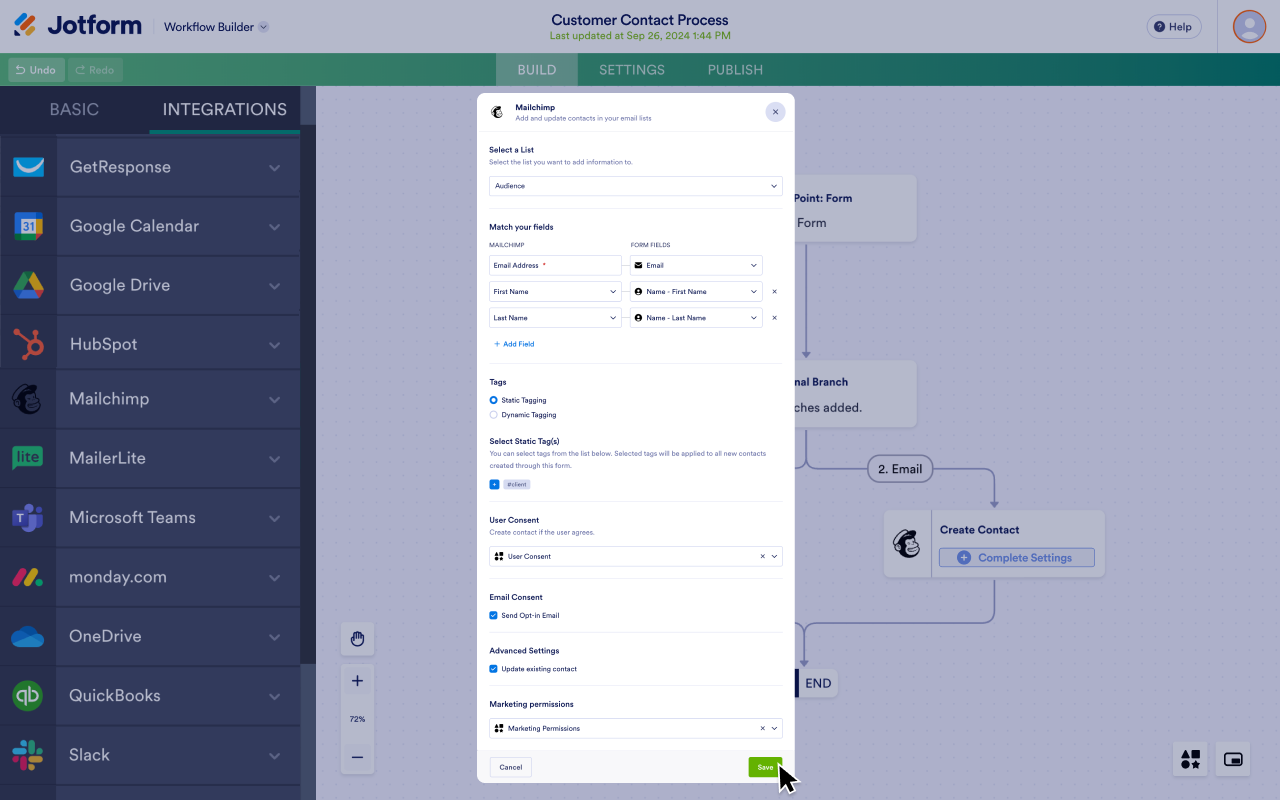The width and height of the screenshot is (1280, 800).
Task: Save the Mailchimp settings
Action: (765, 767)
